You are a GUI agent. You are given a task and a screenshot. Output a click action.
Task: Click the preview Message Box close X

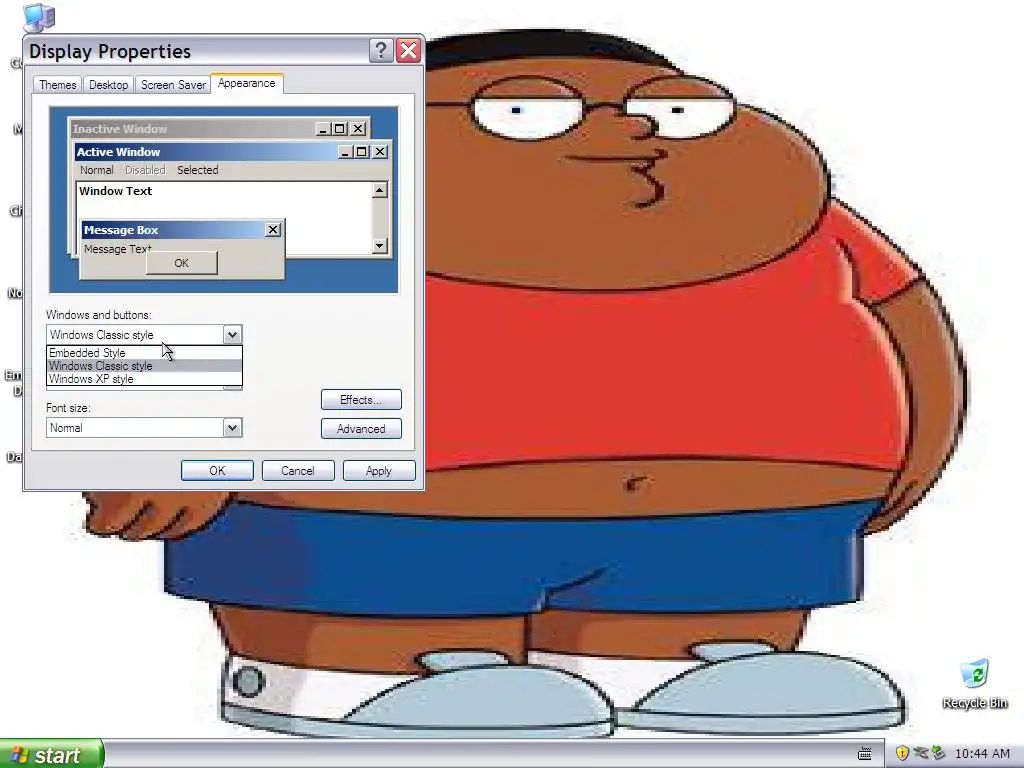pos(273,230)
